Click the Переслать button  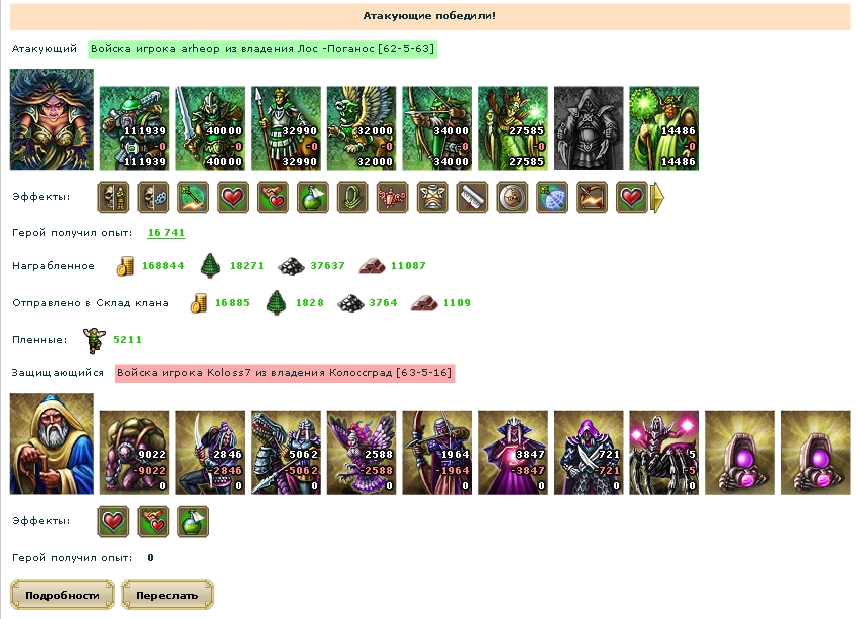click(x=167, y=594)
